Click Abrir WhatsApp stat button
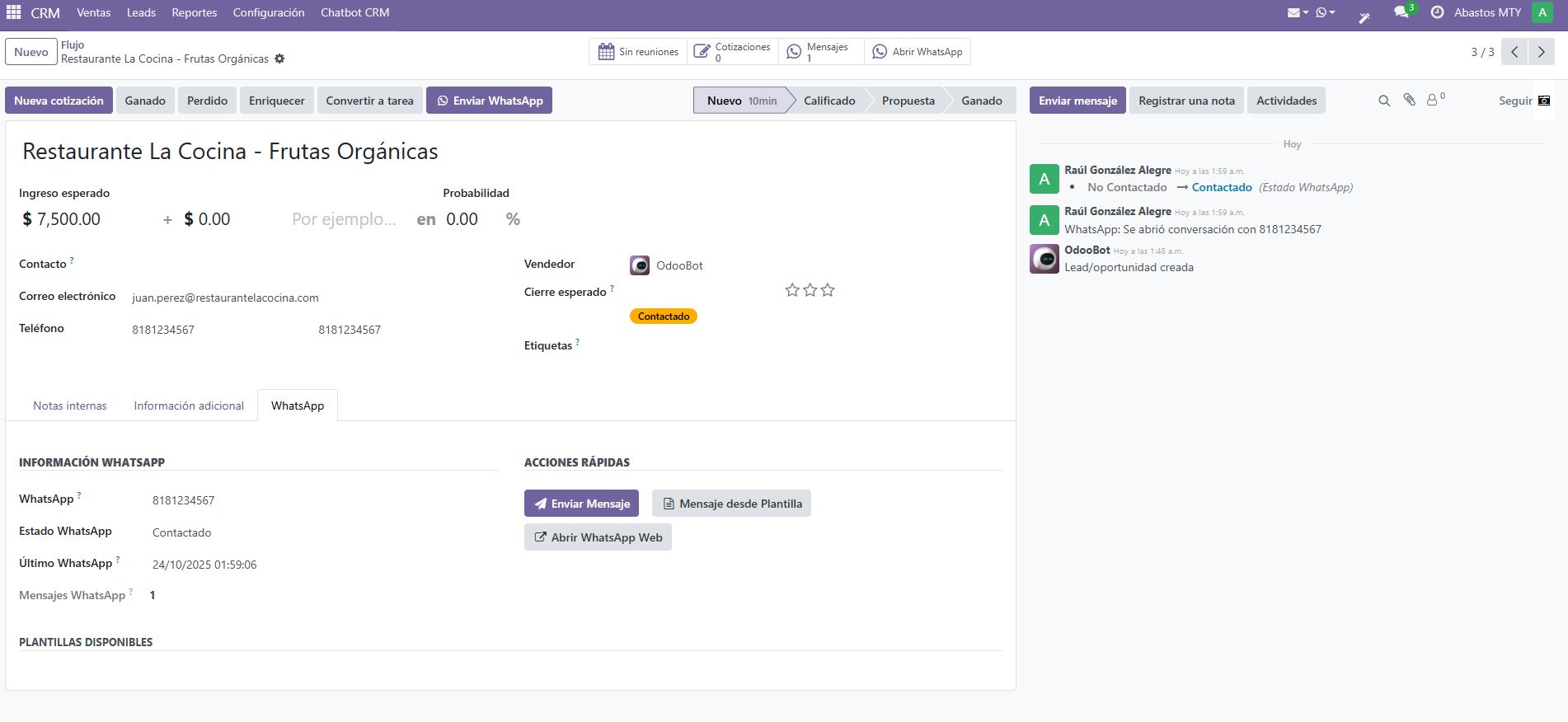The width and height of the screenshot is (1568, 722). pos(918,51)
